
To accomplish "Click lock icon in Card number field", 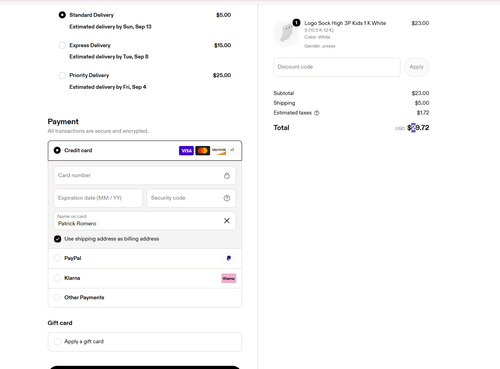I will [227, 175].
